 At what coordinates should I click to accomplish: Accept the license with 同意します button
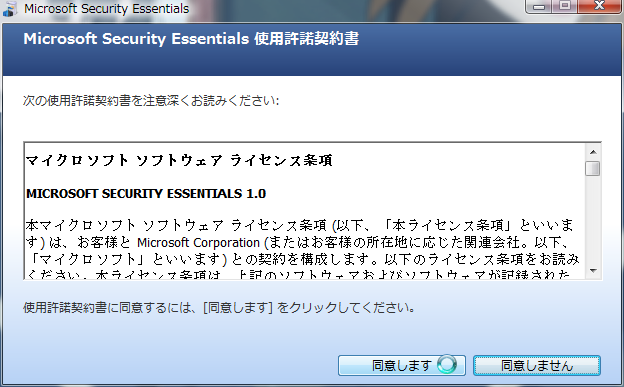[x=402, y=365]
